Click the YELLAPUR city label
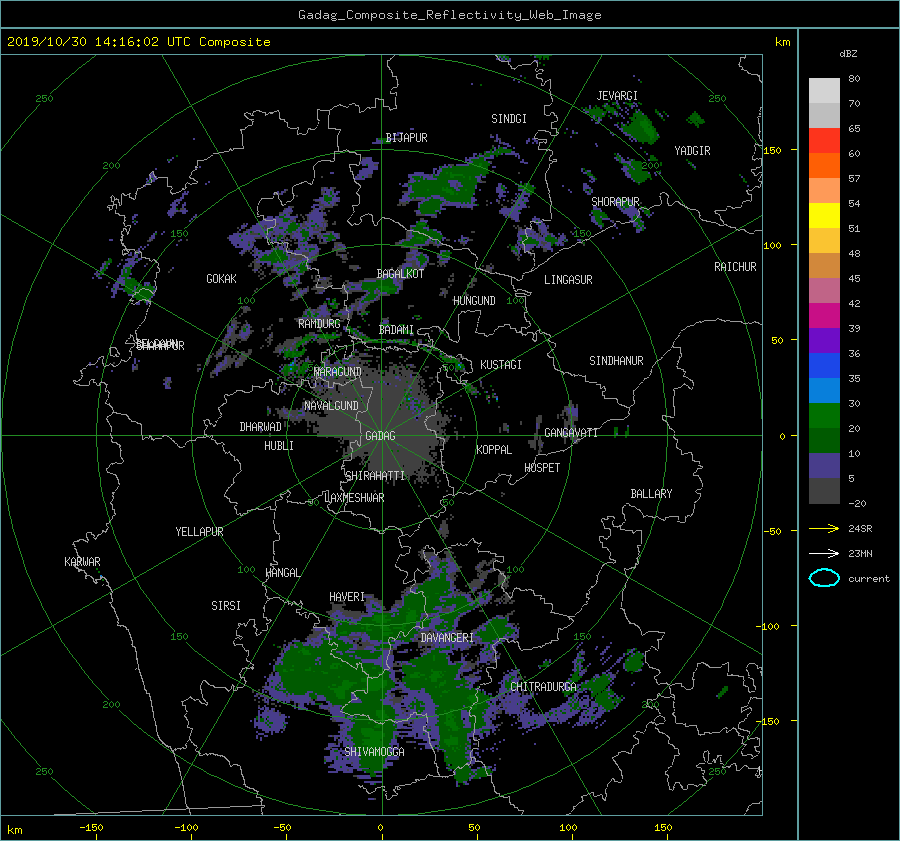 (x=199, y=532)
